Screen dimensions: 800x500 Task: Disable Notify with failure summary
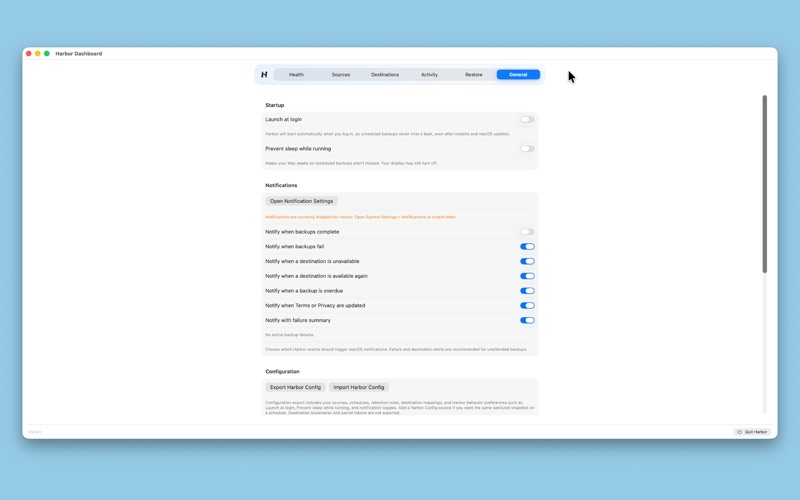pos(527,320)
